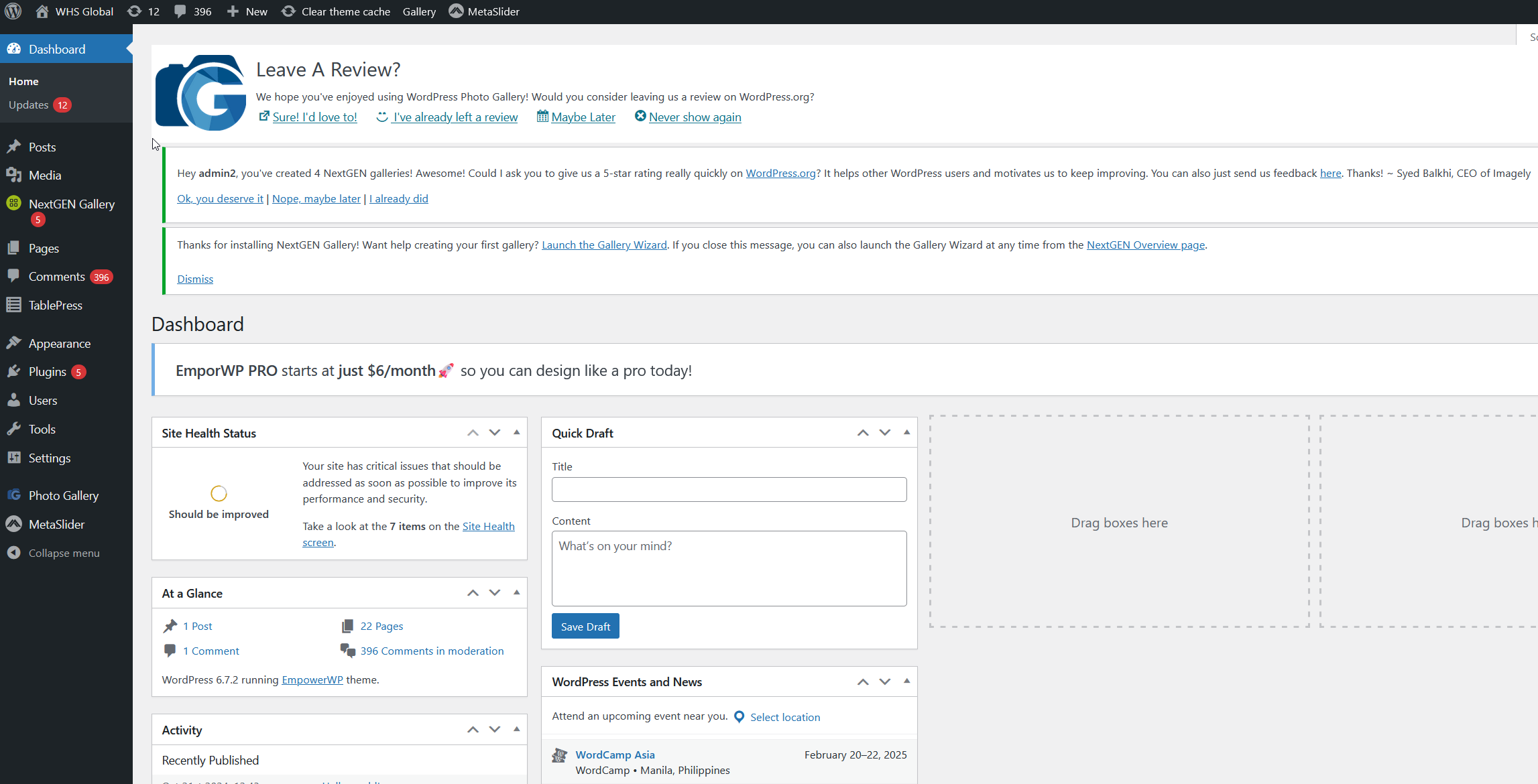
Task: Click the Quick Draft Title field
Action: point(729,489)
